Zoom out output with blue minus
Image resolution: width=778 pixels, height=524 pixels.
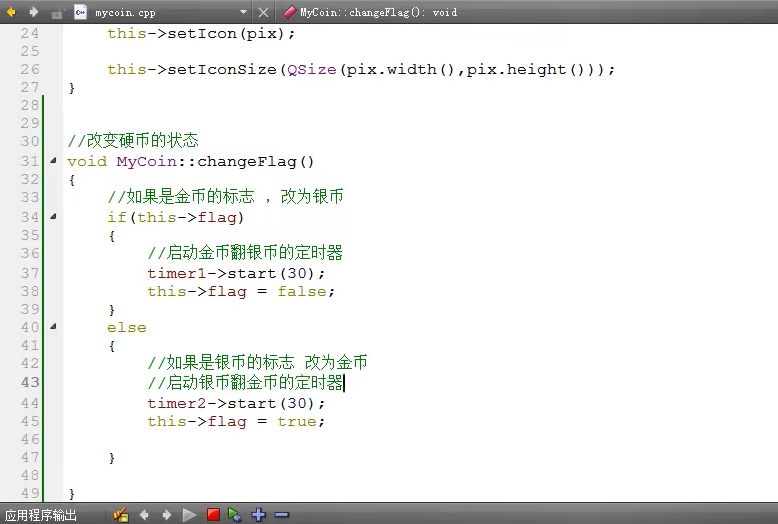pos(281,515)
